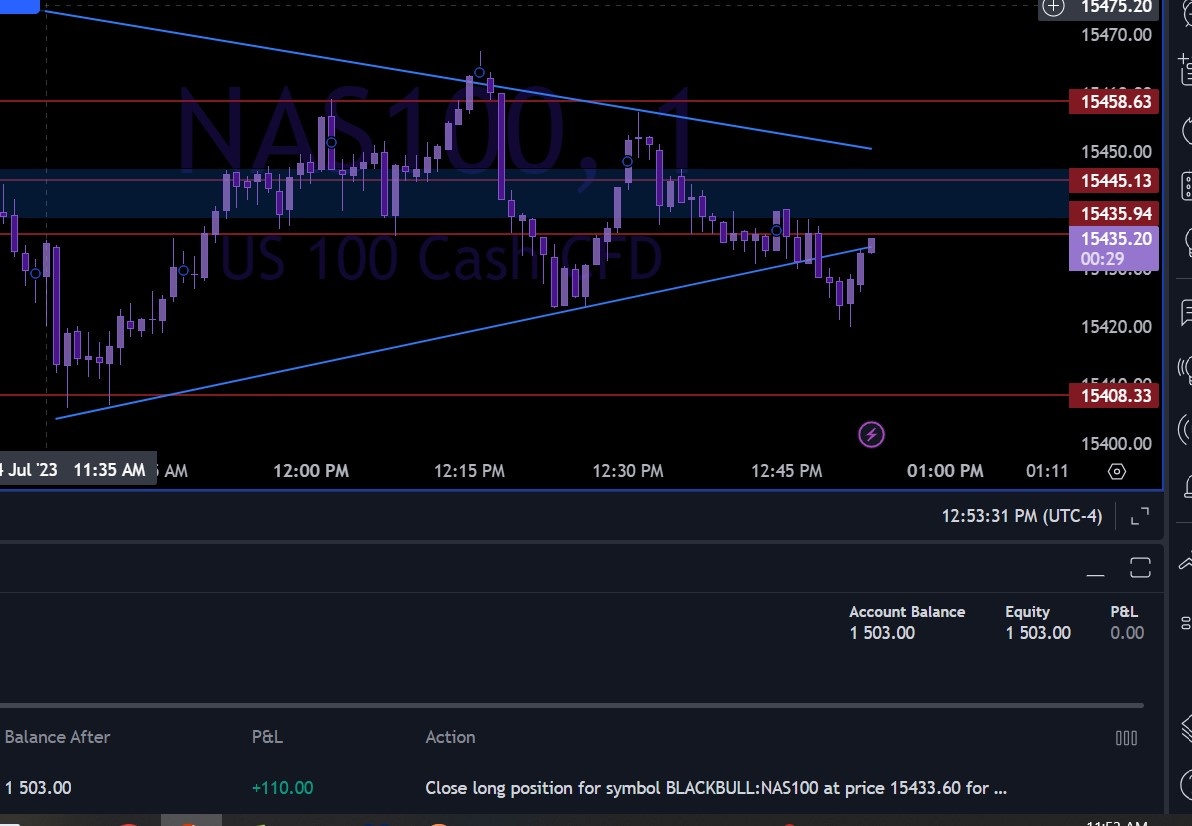This screenshot has width=1192, height=826.
Task: Click the 15420.00 price axis label
Action: [x=1116, y=327]
